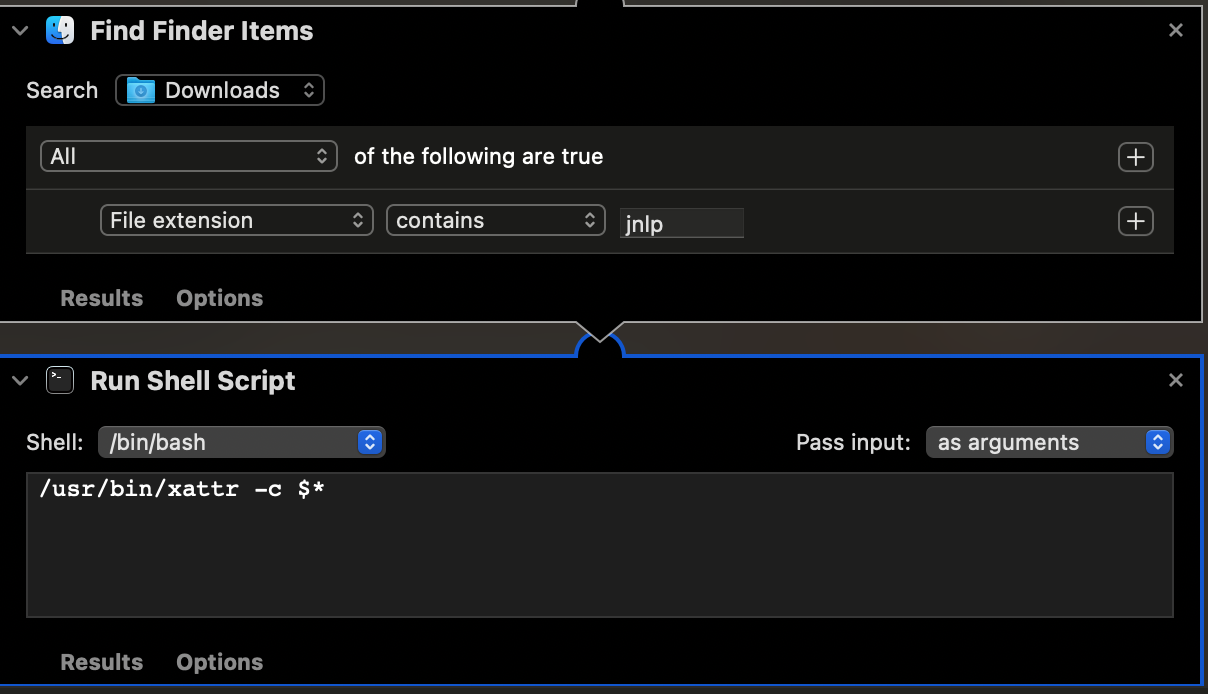Add a rule after File extension row
The width and height of the screenshot is (1208, 694).
coord(1135,221)
